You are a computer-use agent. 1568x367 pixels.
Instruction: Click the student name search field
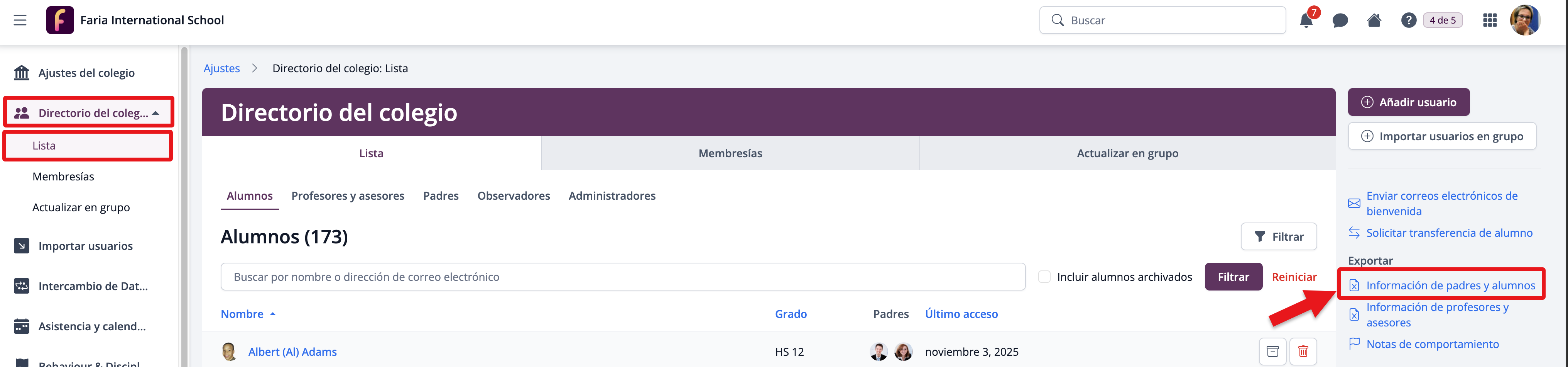[622, 277]
